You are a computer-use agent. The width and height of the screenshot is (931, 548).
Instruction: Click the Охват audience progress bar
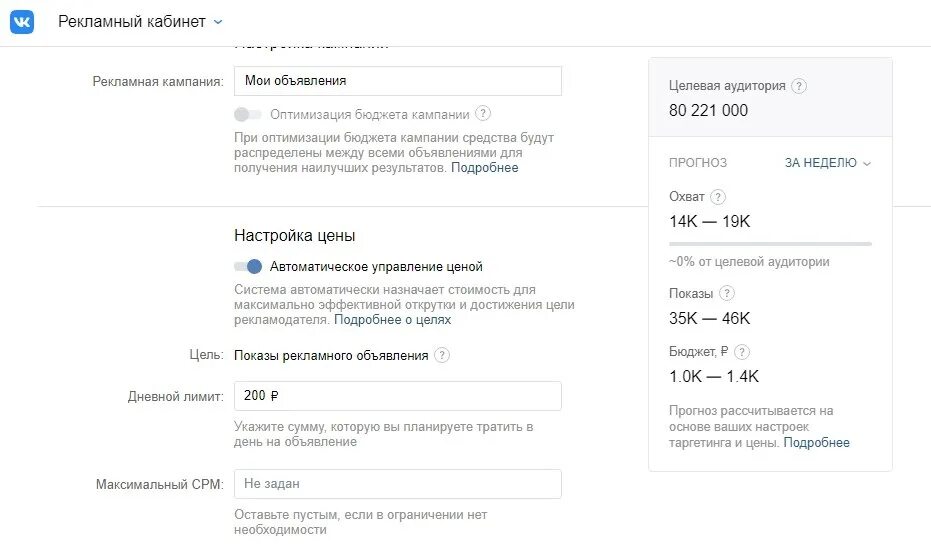pos(770,243)
